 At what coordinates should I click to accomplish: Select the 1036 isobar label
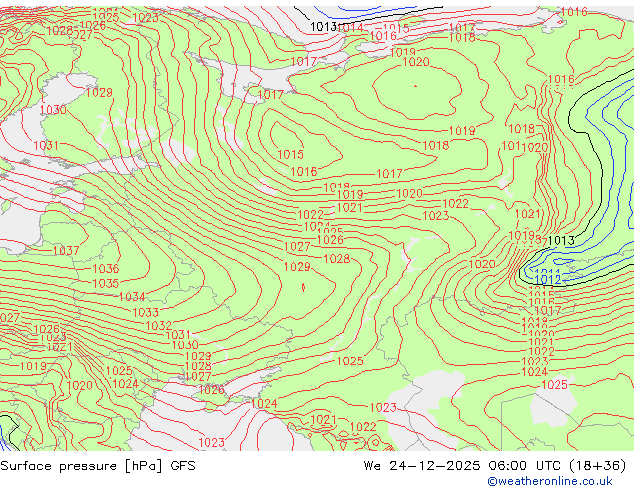[106, 269]
